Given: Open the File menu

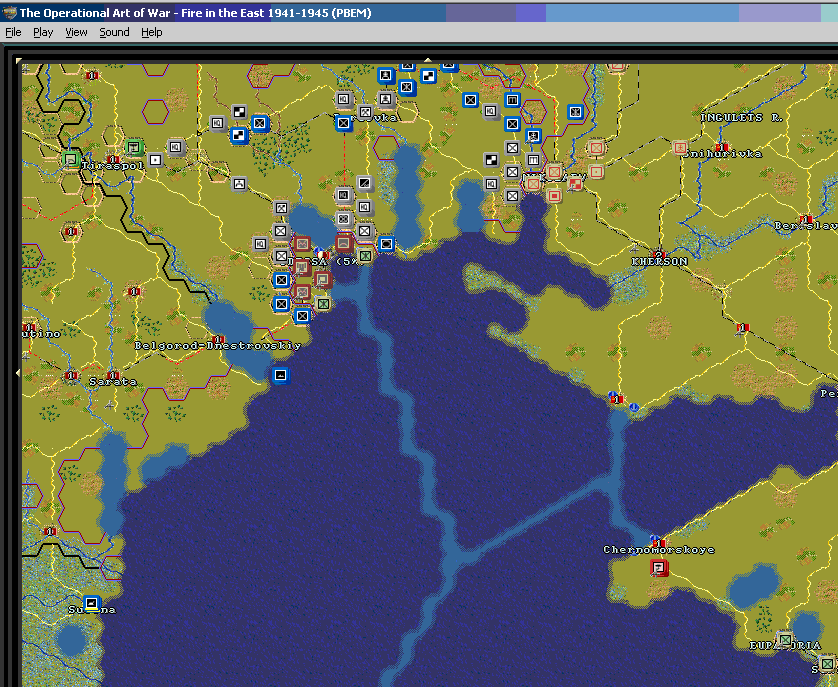Looking at the screenshot, I should tap(13, 33).
